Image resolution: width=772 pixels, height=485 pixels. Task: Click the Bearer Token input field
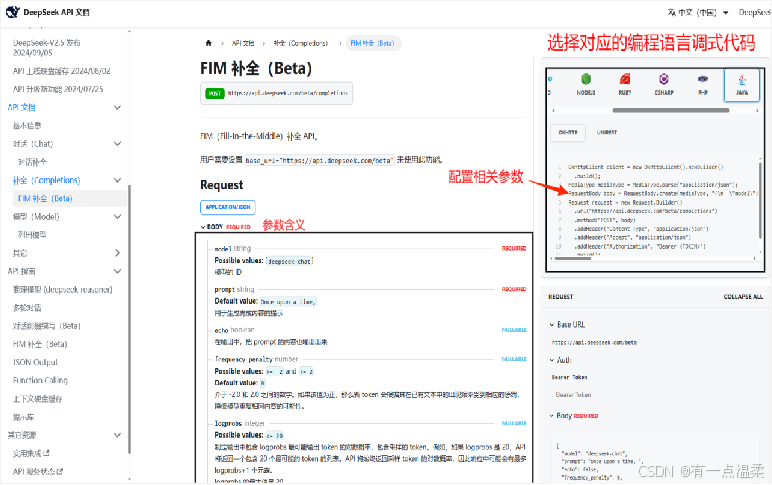pos(655,395)
